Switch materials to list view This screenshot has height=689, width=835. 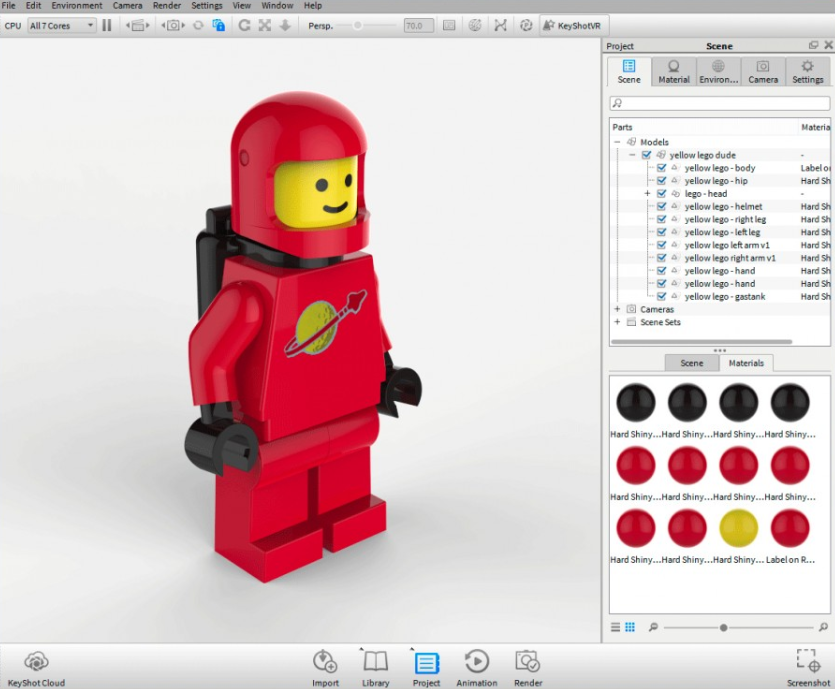pos(615,627)
